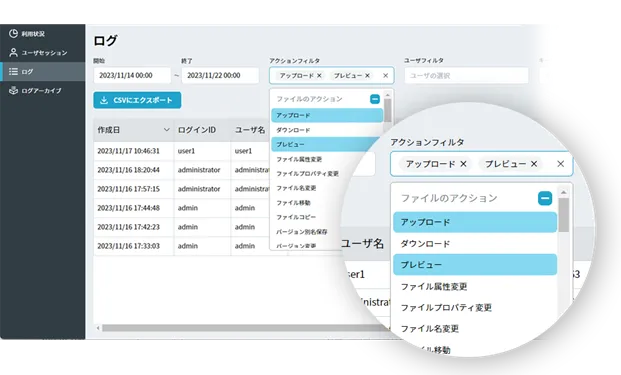This screenshot has height=375, width=621.
Task: Pick ファイル属性変更 in the magnified list
Action: point(475,286)
